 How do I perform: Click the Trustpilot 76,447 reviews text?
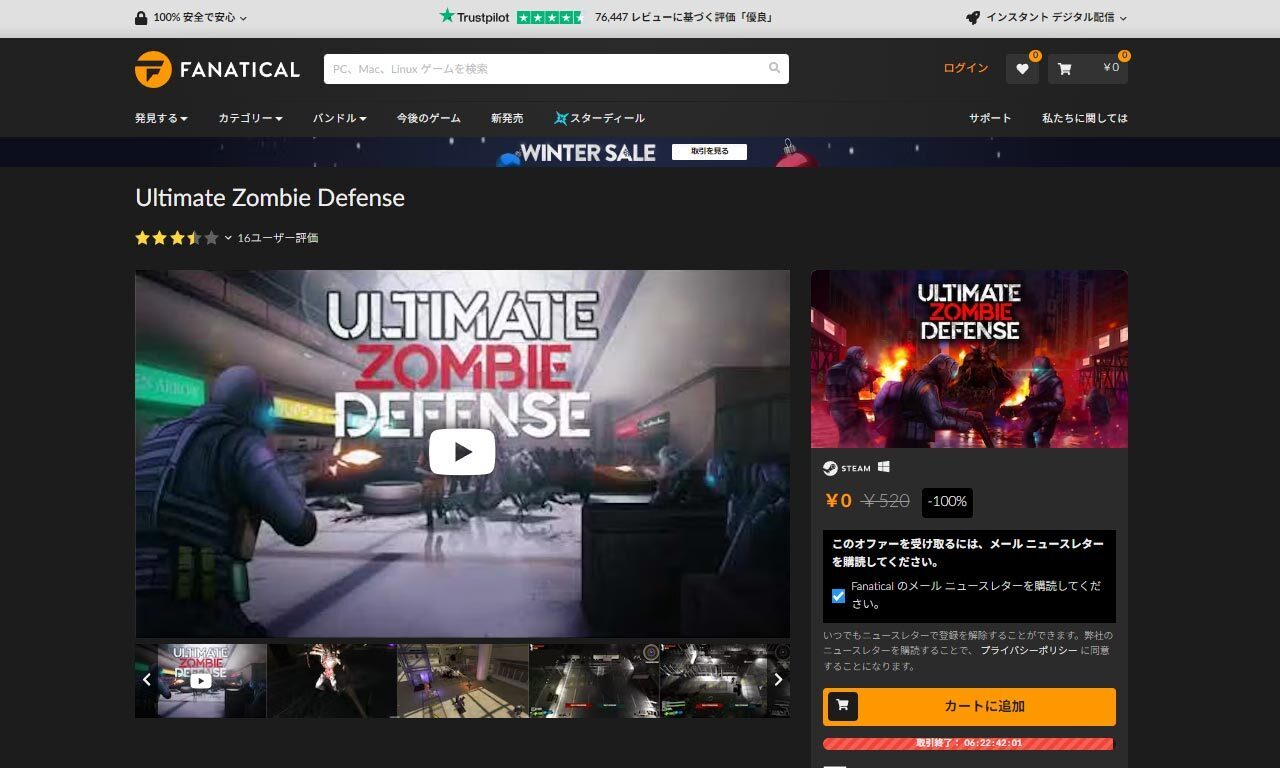(x=683, y=17)
